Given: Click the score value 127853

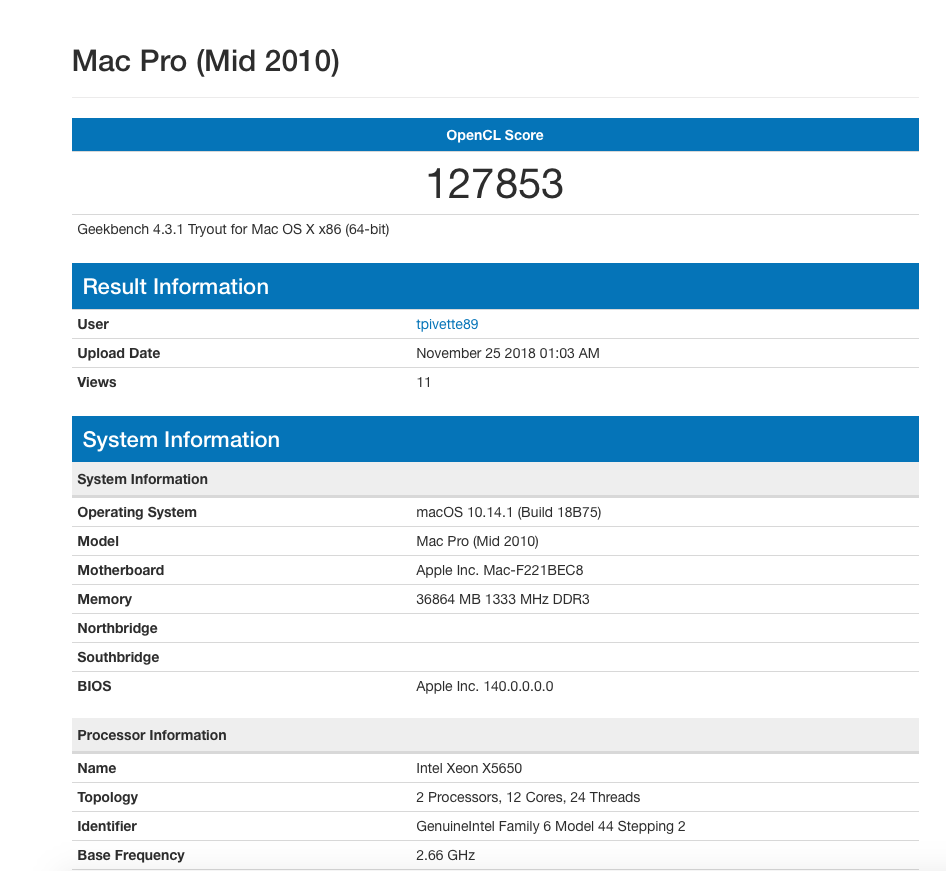Looking at the screenshot, I should [x=495, y=183].
